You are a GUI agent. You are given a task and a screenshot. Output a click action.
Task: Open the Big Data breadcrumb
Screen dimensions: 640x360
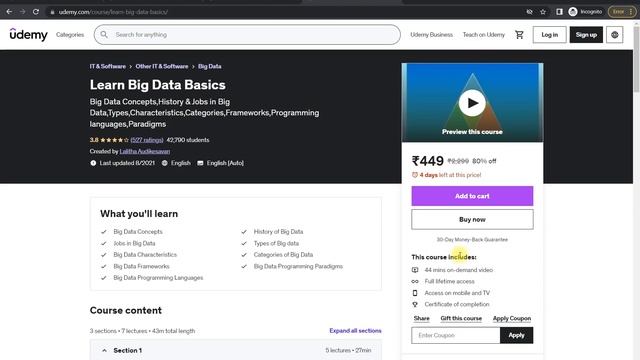tap(210, 66)
